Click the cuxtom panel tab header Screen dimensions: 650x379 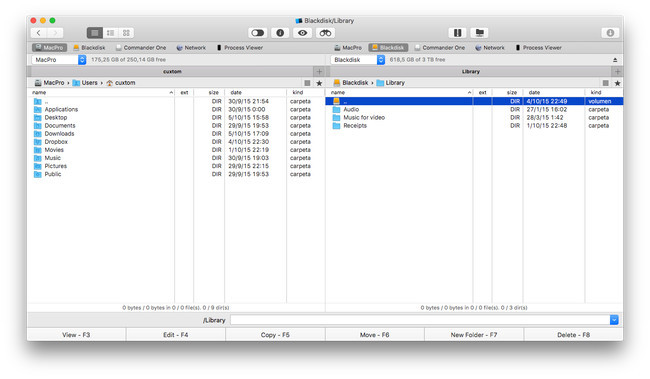pos(172,72)
